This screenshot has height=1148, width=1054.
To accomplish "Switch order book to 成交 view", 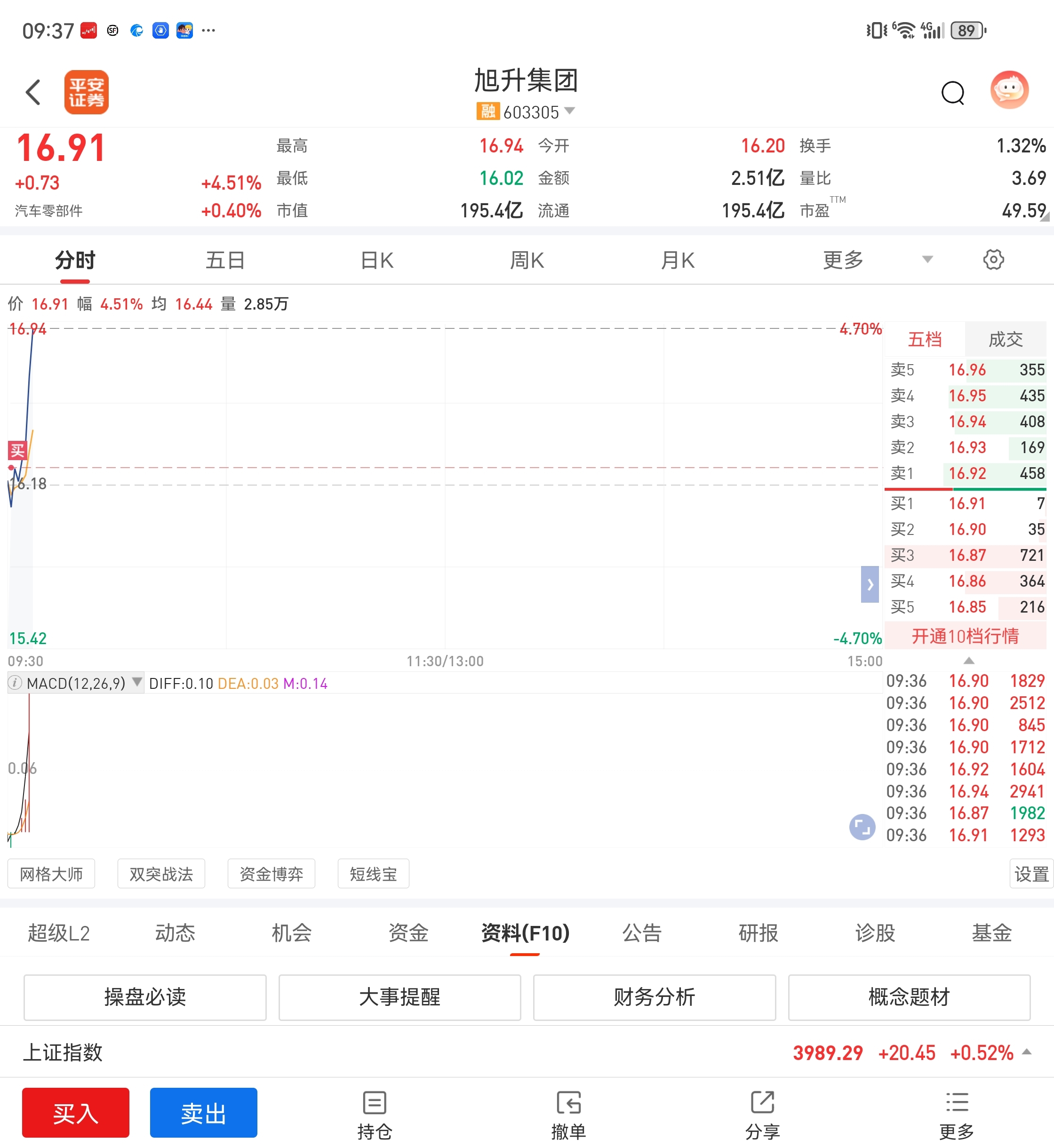I will [1005, 340].
